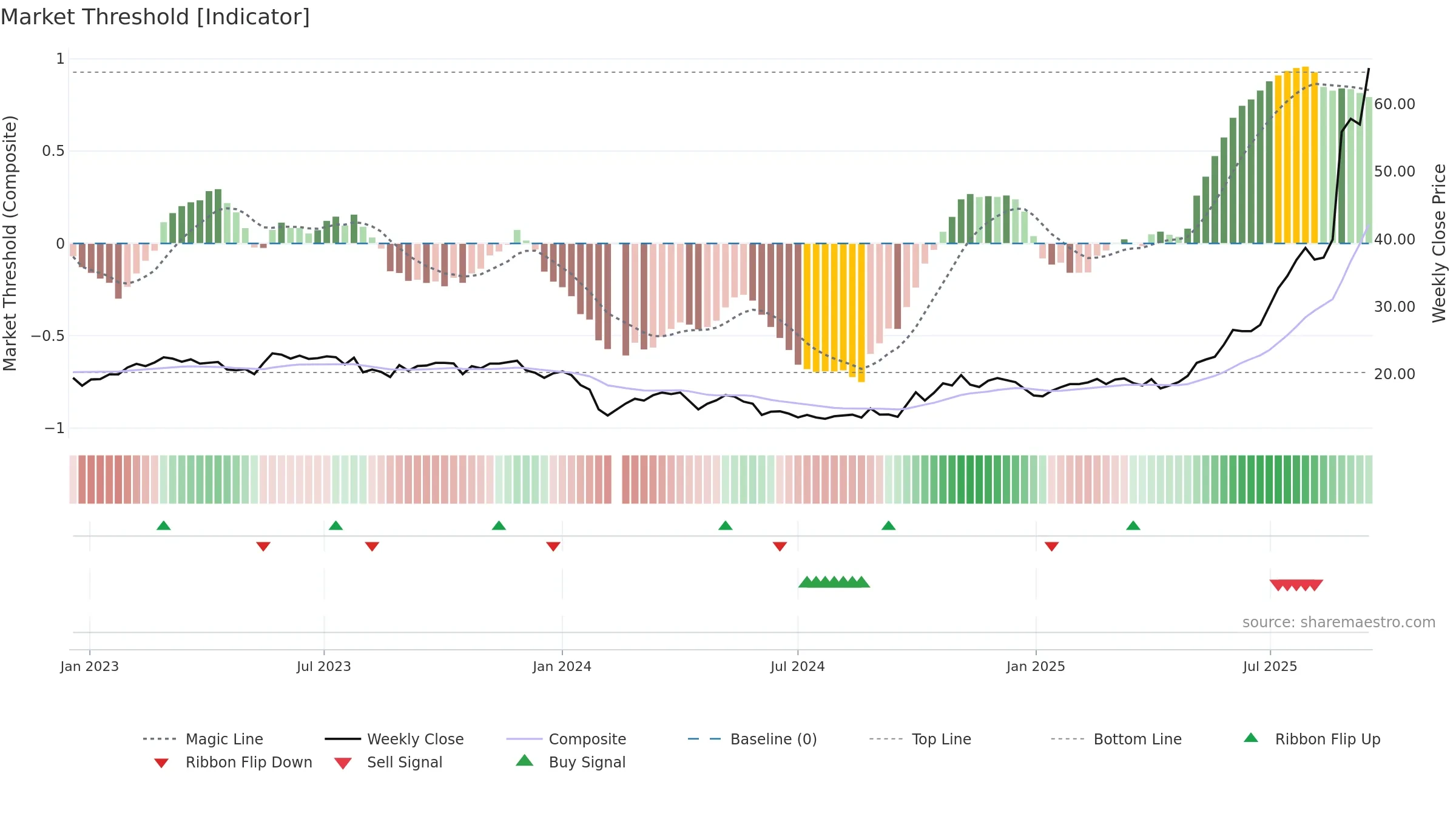Toggle the Sell Signal legend entry

388,763
